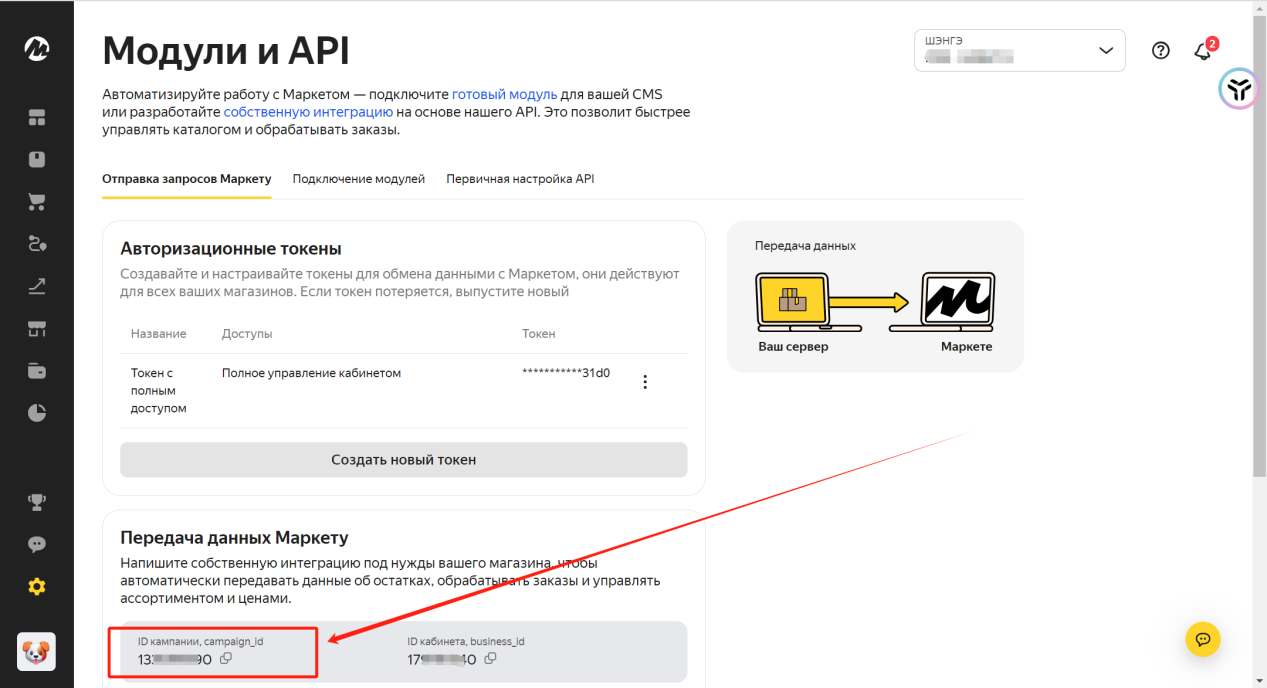Click the ID кабинета, business_id label
Viewport: 1267px width, 688px height.
tap(466, 641)
